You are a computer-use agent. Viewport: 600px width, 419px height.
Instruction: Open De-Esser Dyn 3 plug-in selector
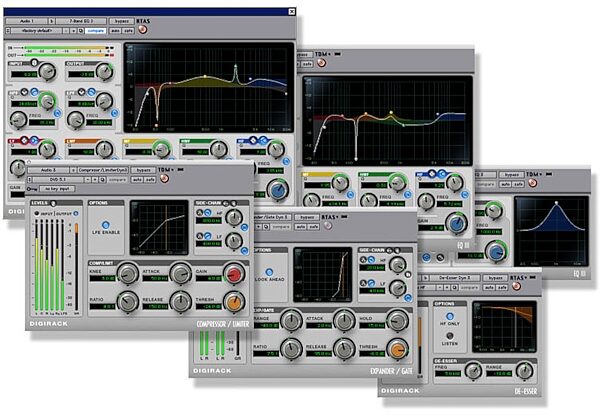click(x=454, y=278)
